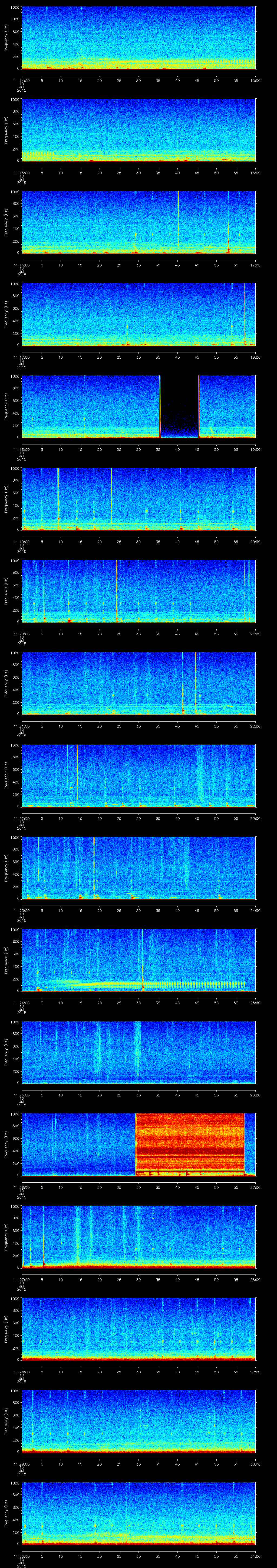Click the black data gap in 11:18:00 spectrogram
The image size is (277, 1568).
coord(179,407)
